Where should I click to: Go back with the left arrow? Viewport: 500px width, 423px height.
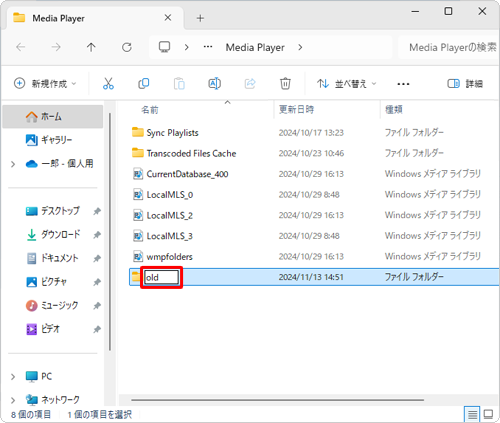coord(21,47)
